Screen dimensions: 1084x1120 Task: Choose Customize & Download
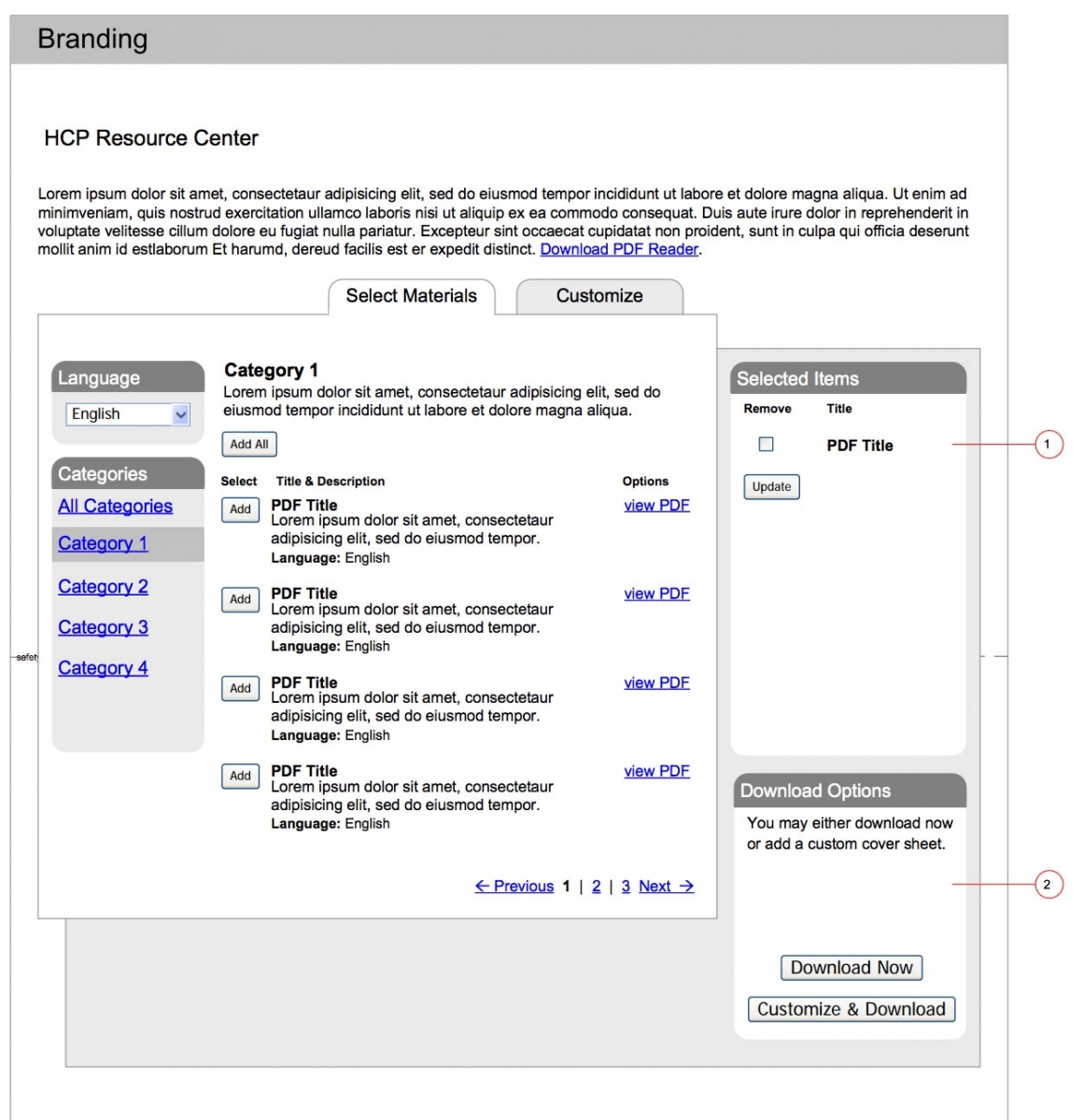(x=852, y=1009)
